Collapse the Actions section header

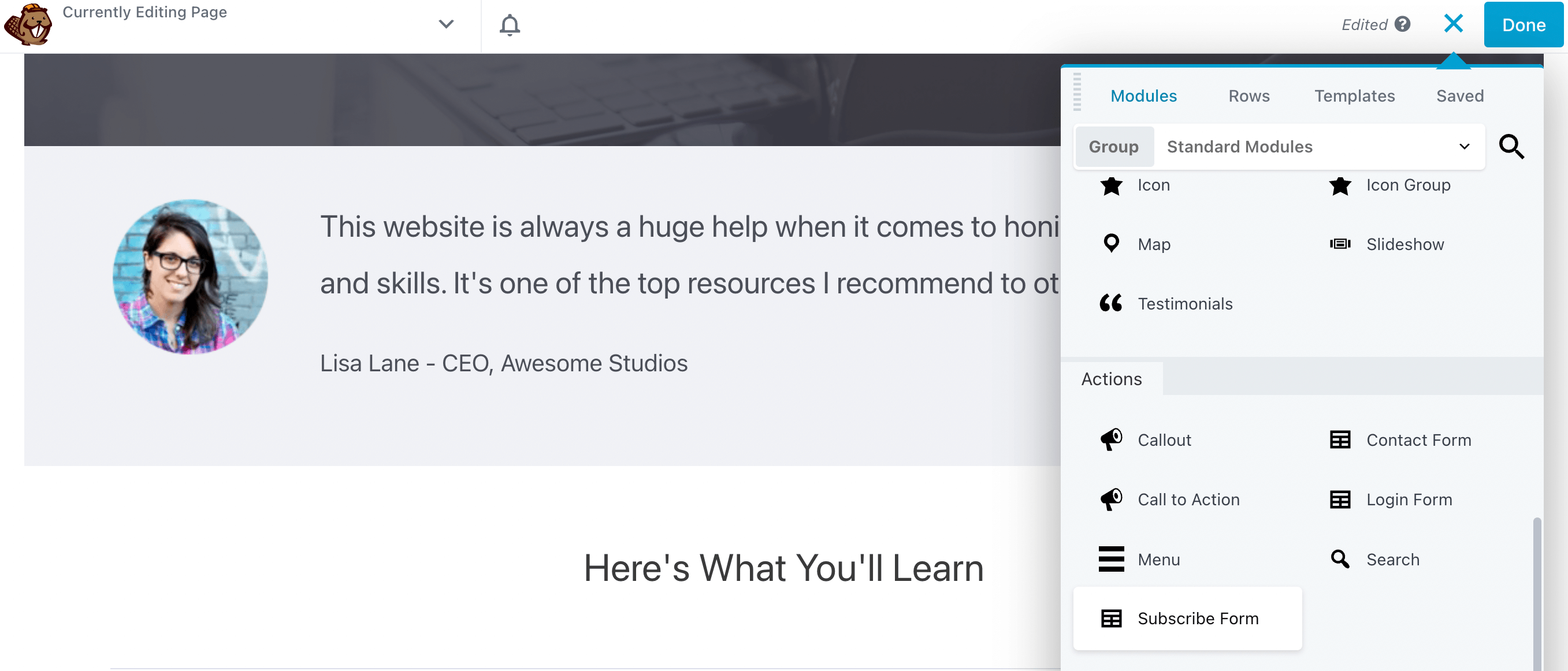[x=1111, y=378]
